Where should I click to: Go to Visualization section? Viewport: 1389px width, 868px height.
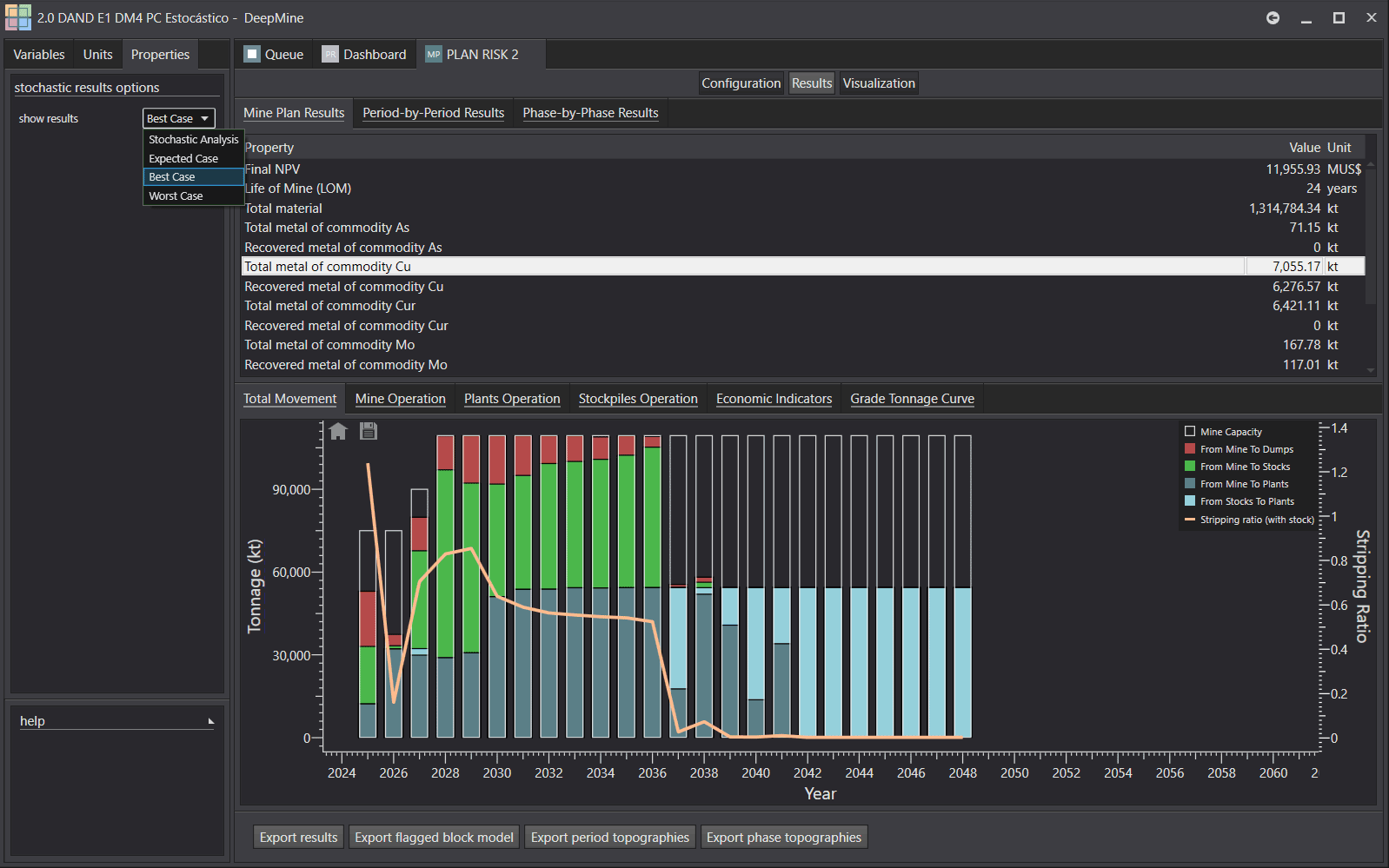(879, 83)
